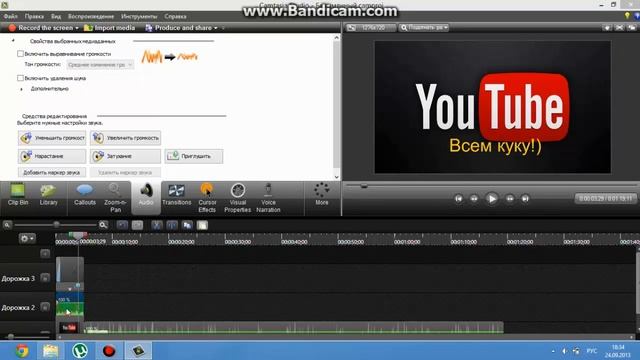Open the Файл menu
The height and width of the screenshot is (360, 640).
(11, 16)
